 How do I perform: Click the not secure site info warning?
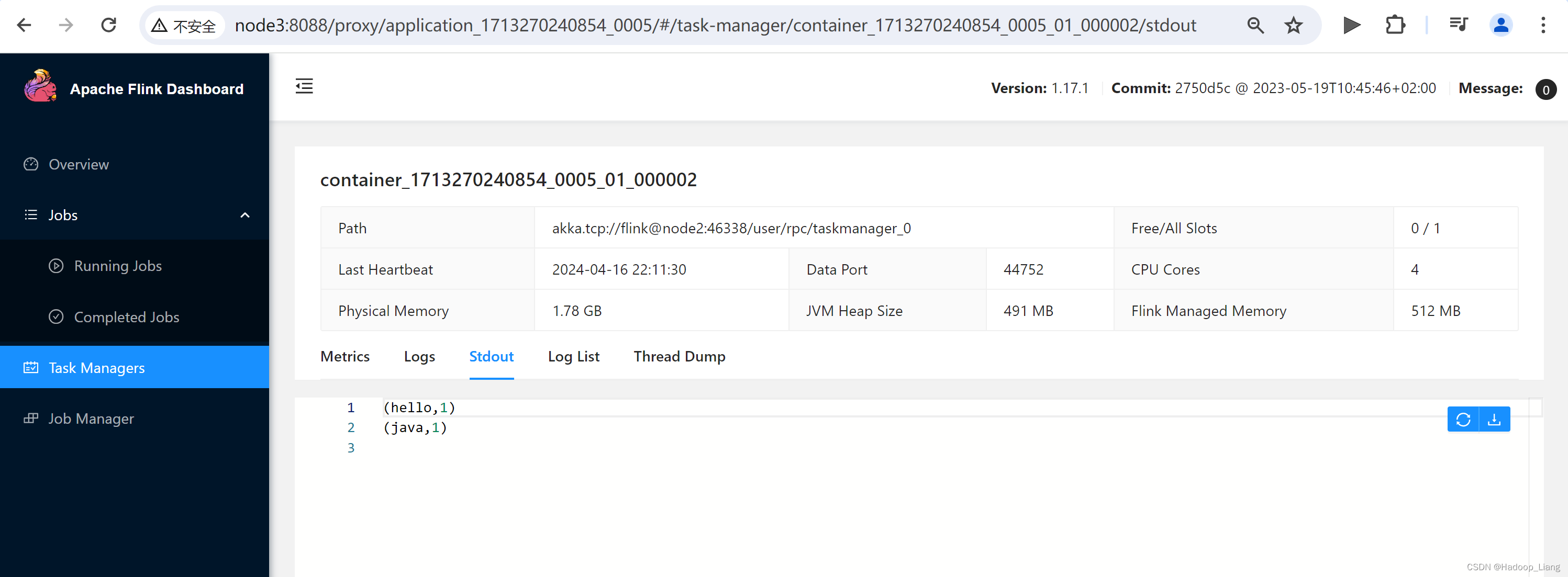(184, 26)
